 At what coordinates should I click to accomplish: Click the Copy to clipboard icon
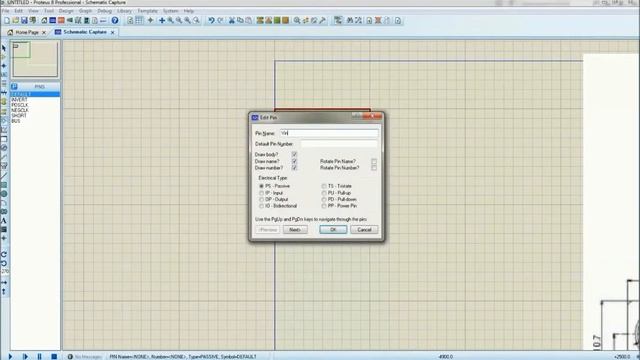240,20
